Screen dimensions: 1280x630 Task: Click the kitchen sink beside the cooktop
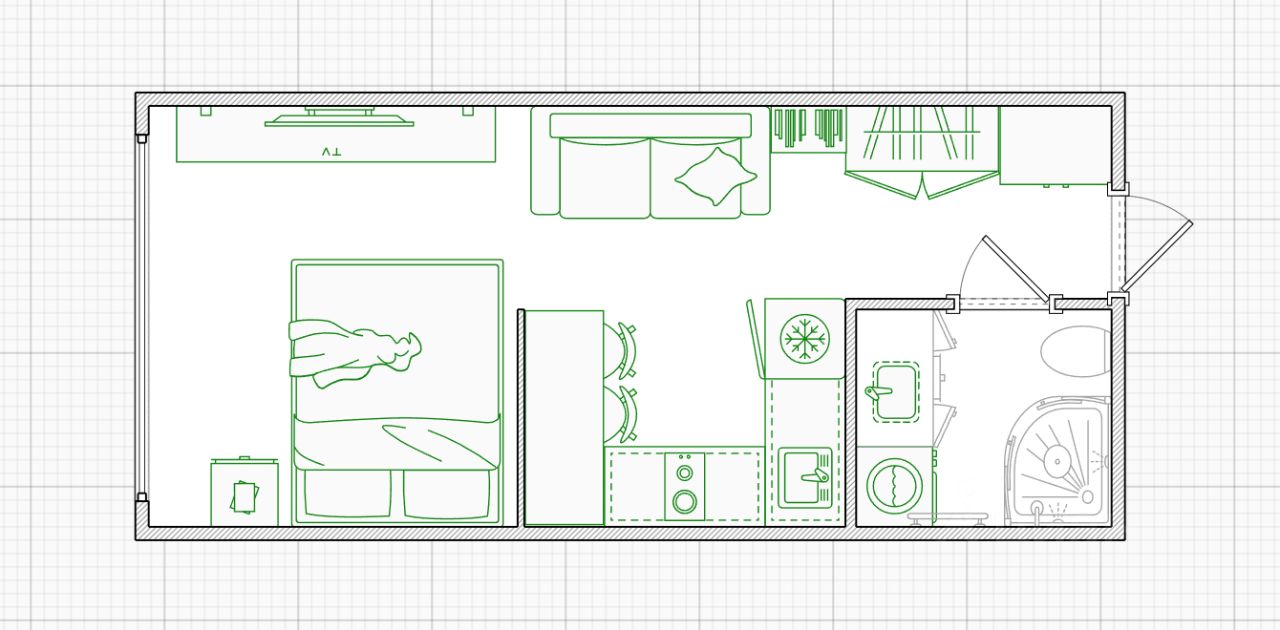(x=805, y=477)
